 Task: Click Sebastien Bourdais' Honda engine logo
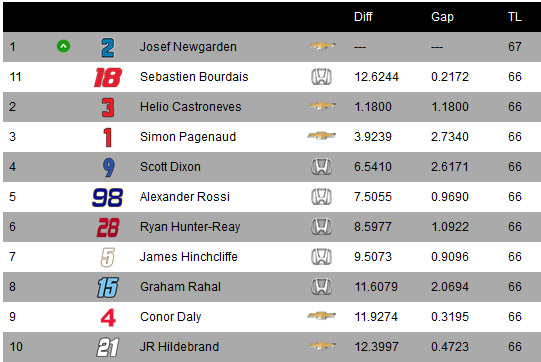(x=322, y=77)
